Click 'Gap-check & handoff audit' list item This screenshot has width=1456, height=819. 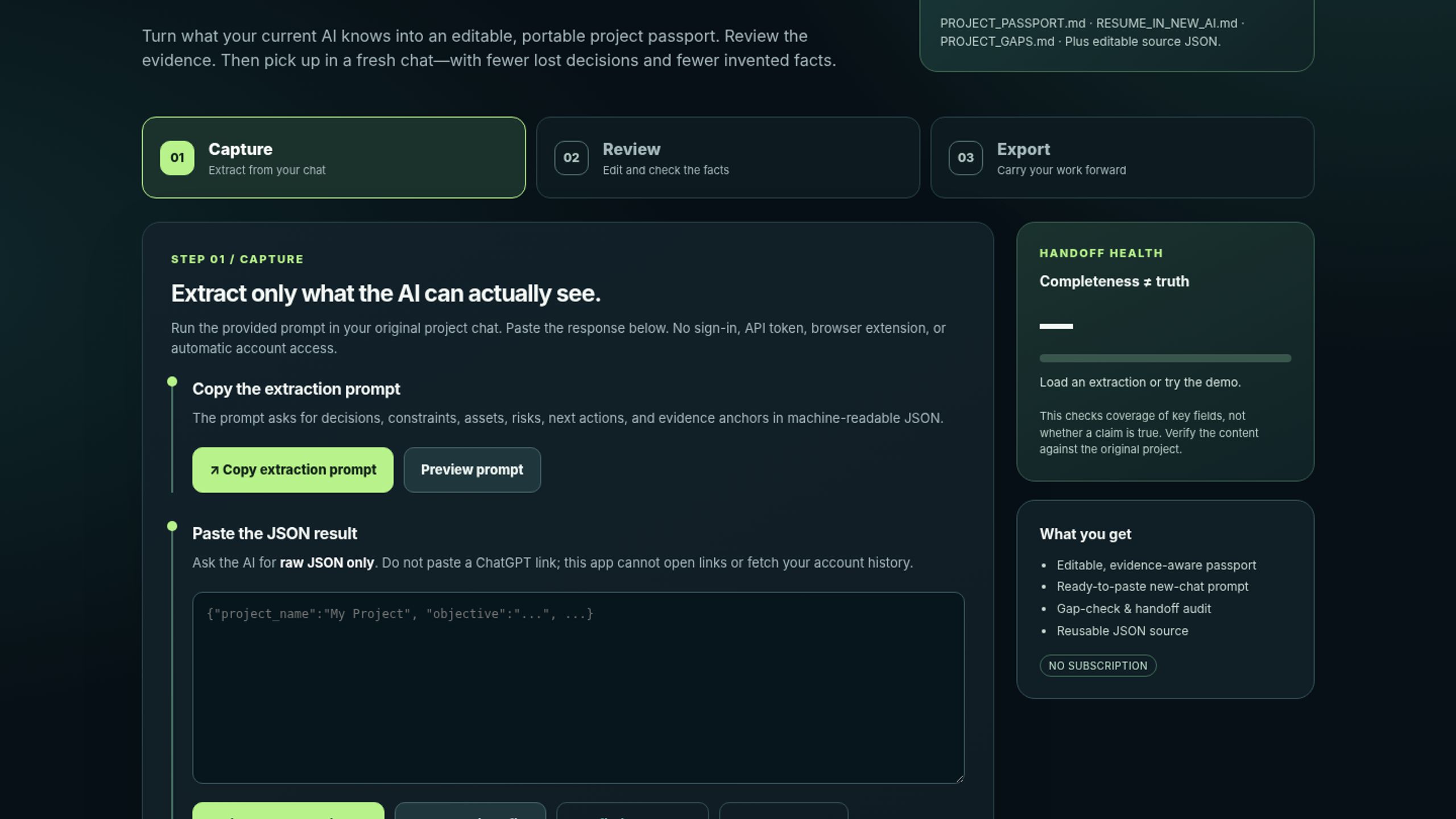(x=1134, y=609)
